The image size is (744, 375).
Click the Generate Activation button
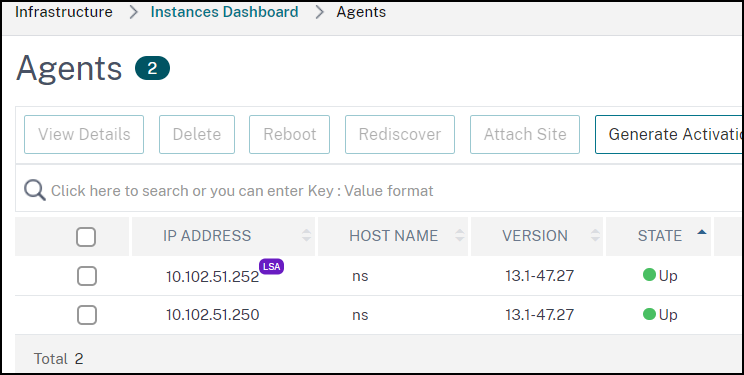pos(669,134)
